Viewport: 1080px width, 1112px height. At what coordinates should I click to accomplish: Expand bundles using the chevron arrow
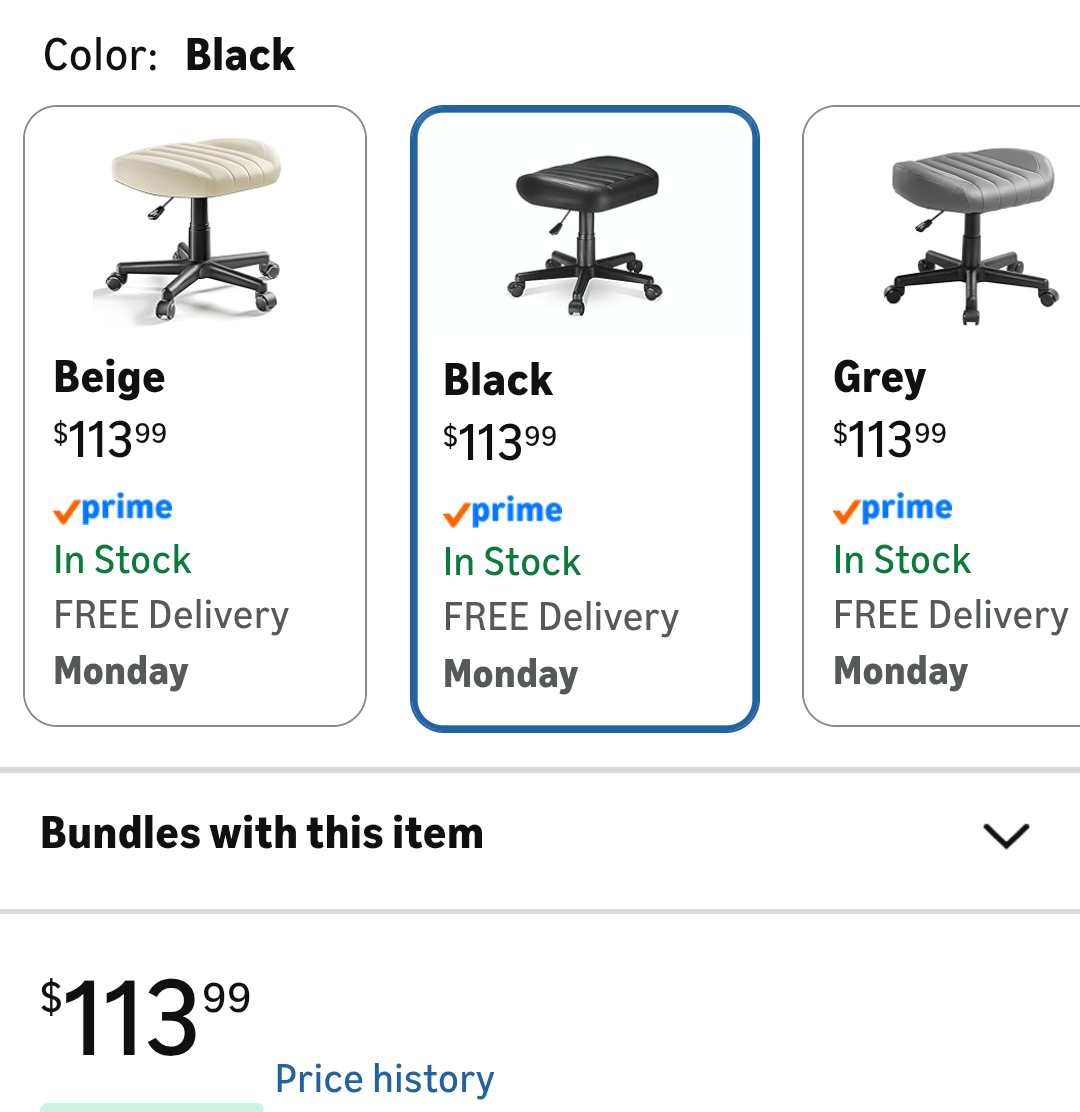point(1006,835)
